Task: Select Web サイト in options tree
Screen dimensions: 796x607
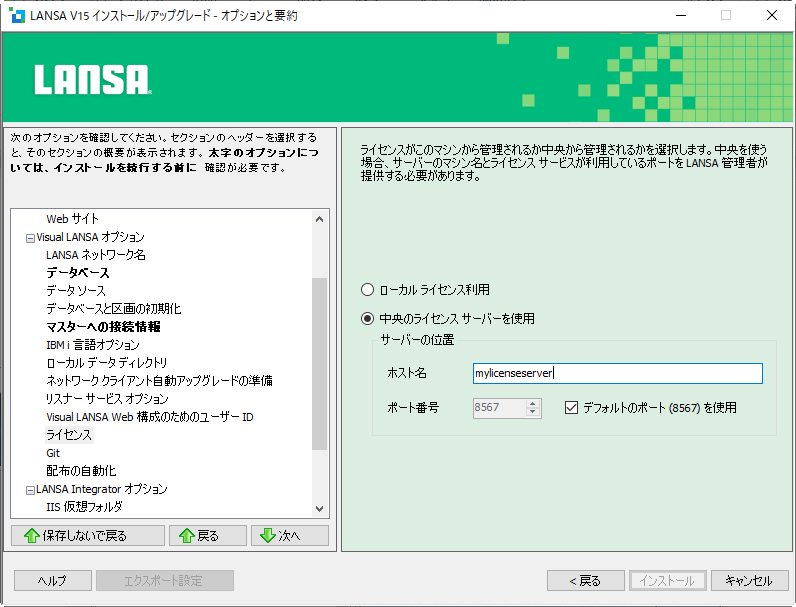Action: pyautogui.click(x=72, y=219)
